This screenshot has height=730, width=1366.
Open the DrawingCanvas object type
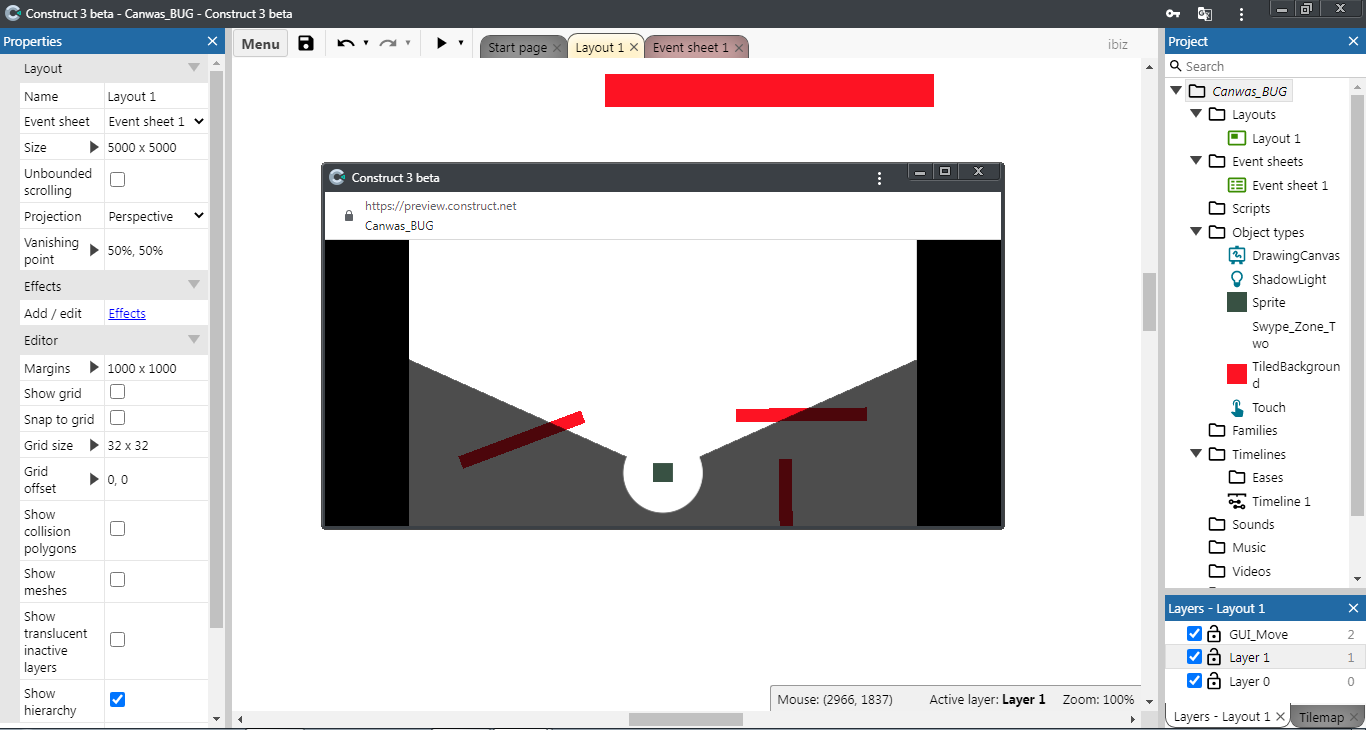[1296, 255]
